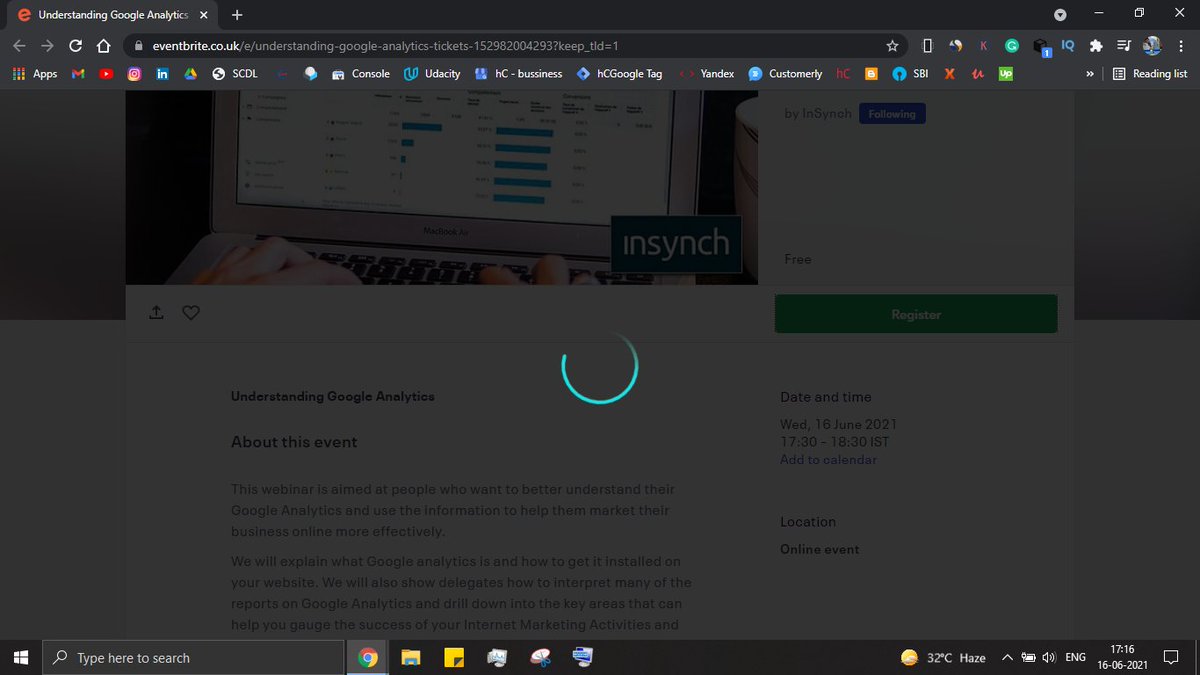Open the cube extension with badge 1

pos(1041,47)
